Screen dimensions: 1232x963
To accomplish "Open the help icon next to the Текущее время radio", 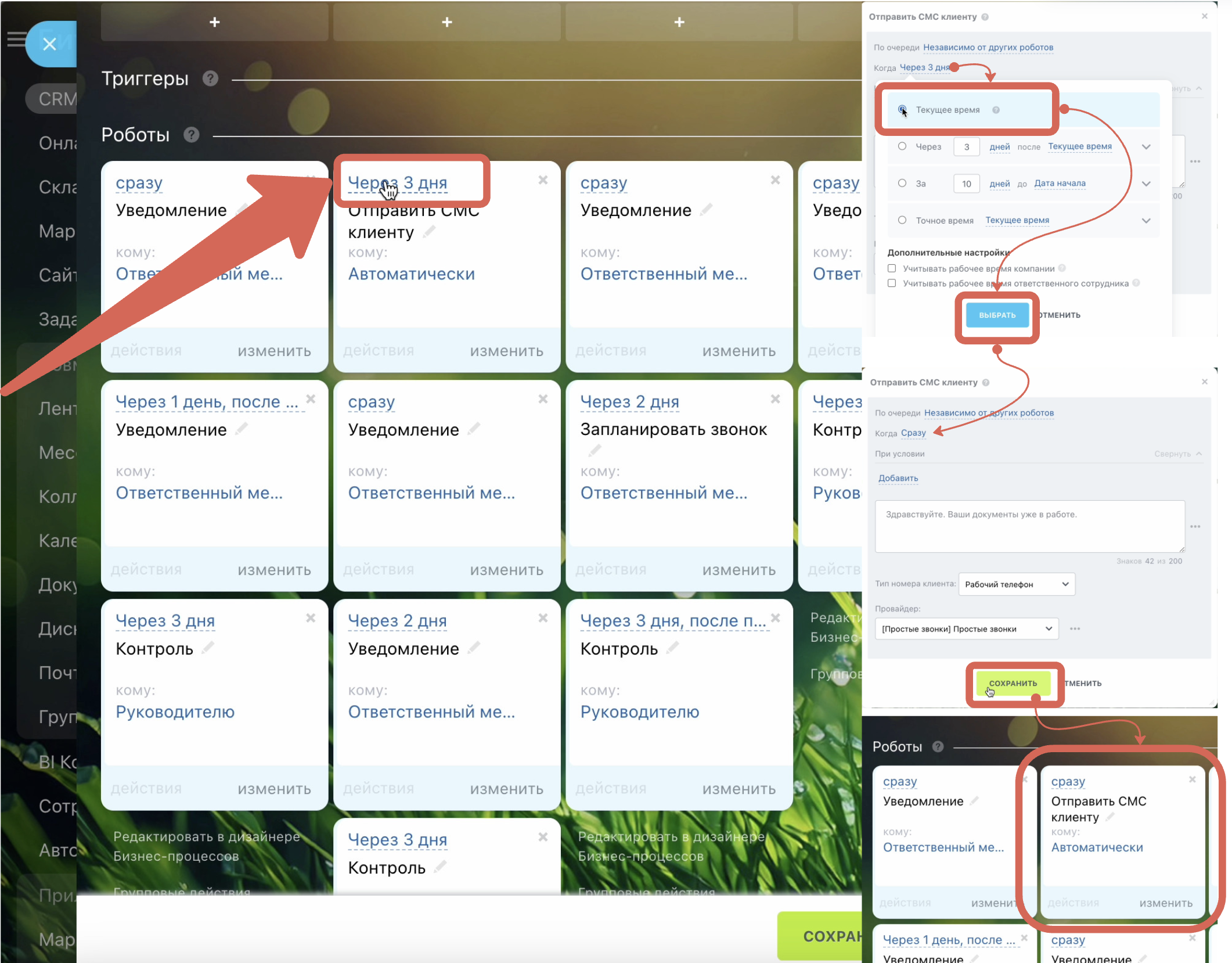I will [x=996, y=110].
